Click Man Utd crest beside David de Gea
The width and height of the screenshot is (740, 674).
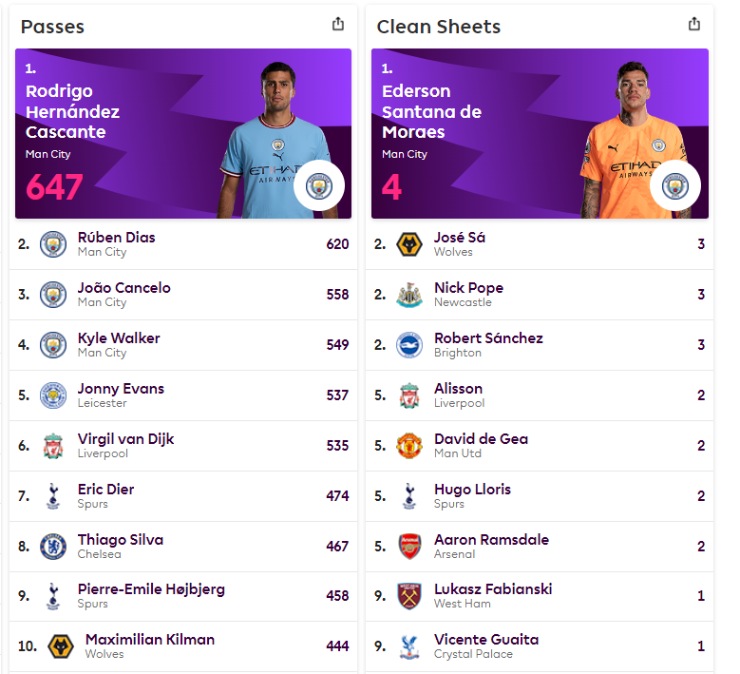(409, 445)
